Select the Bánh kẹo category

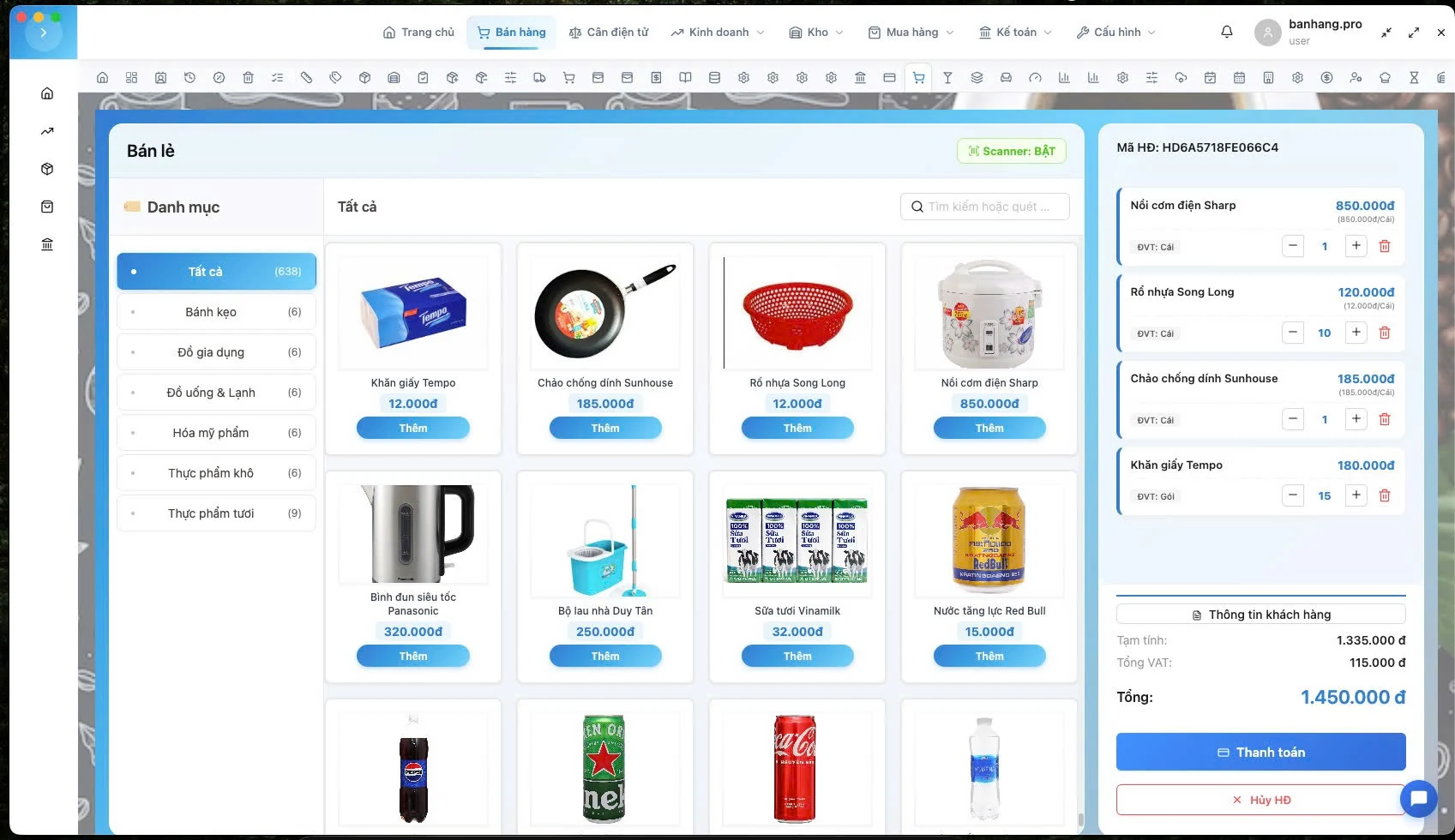(216, 312)
